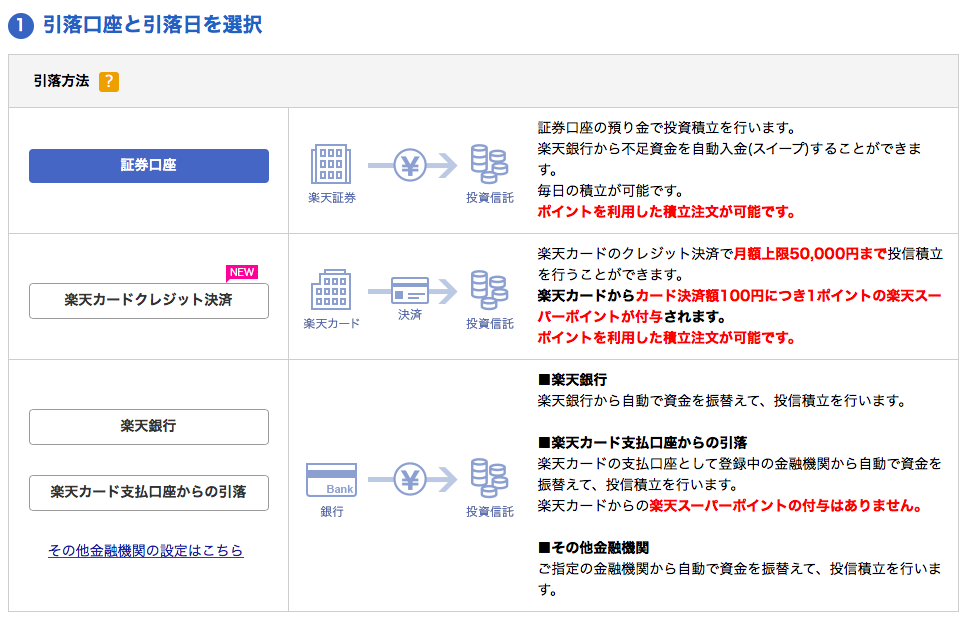Click the yen circle icon in 証券口座 row

pos(410,165)
